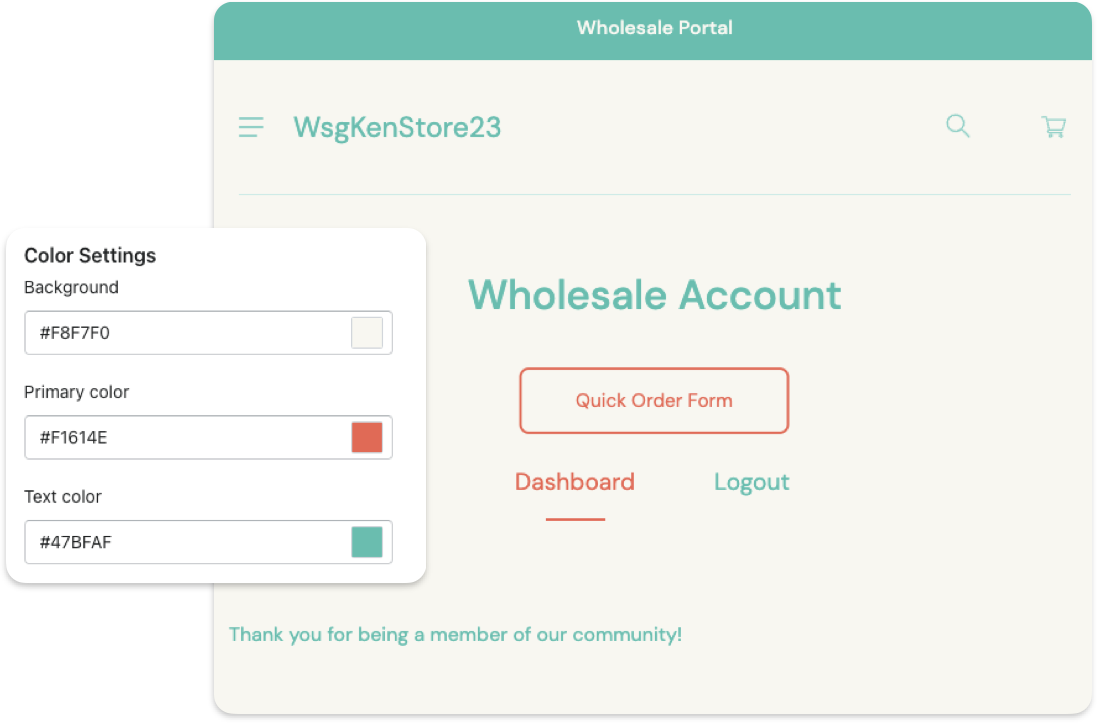Viewport: 1098px width, 724px height.
Task: Open the coral Primary color swatch
Action: [367, 438]
